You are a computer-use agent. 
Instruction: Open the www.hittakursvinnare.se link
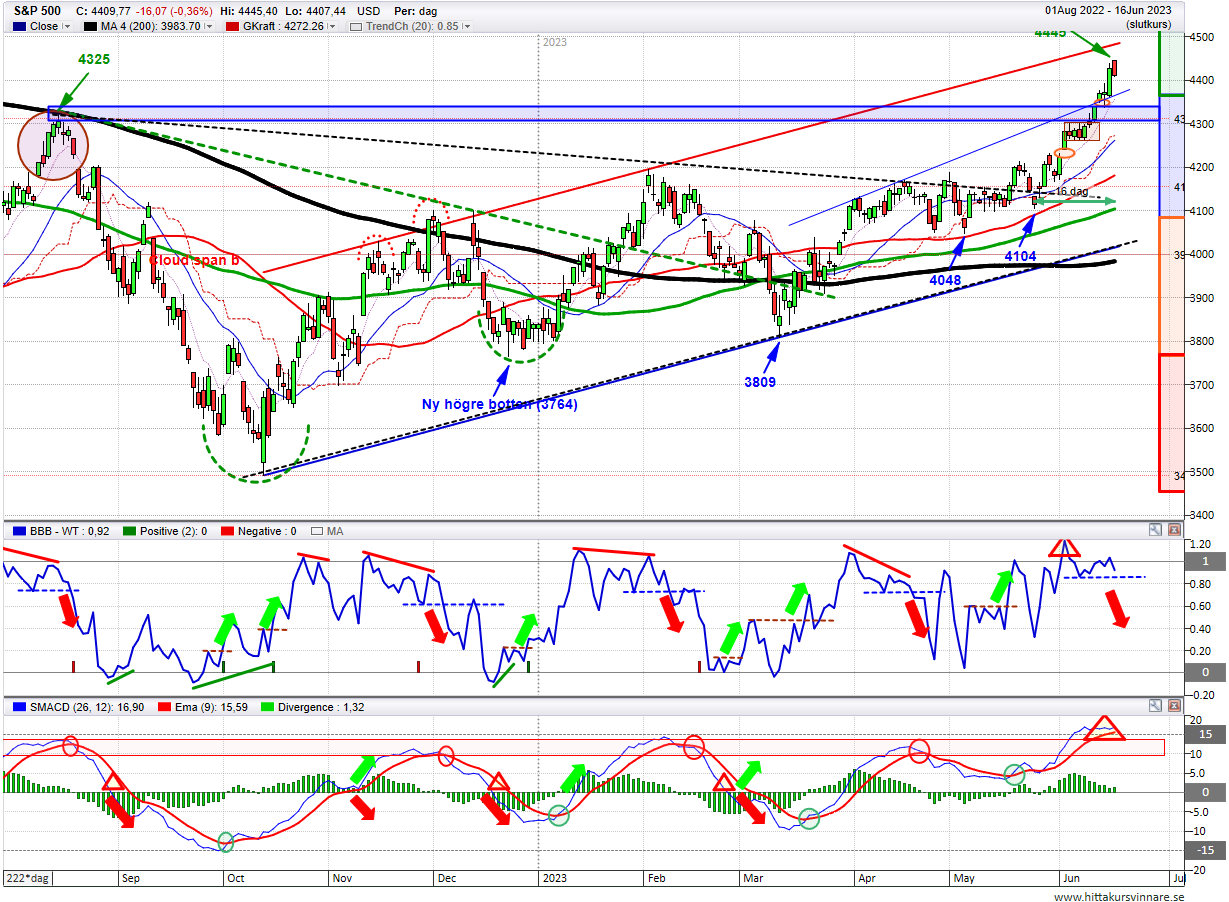tap(1117, 897)
